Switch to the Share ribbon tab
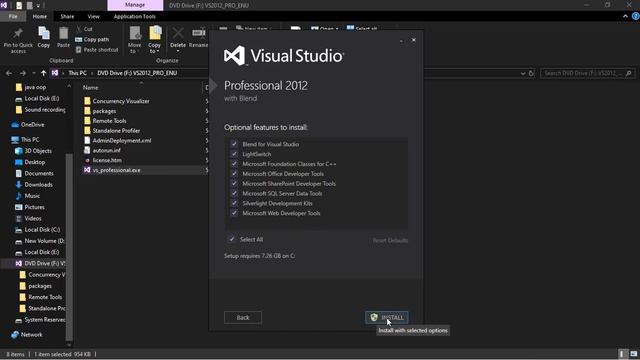The image size is (640, 360). point(67,16)
